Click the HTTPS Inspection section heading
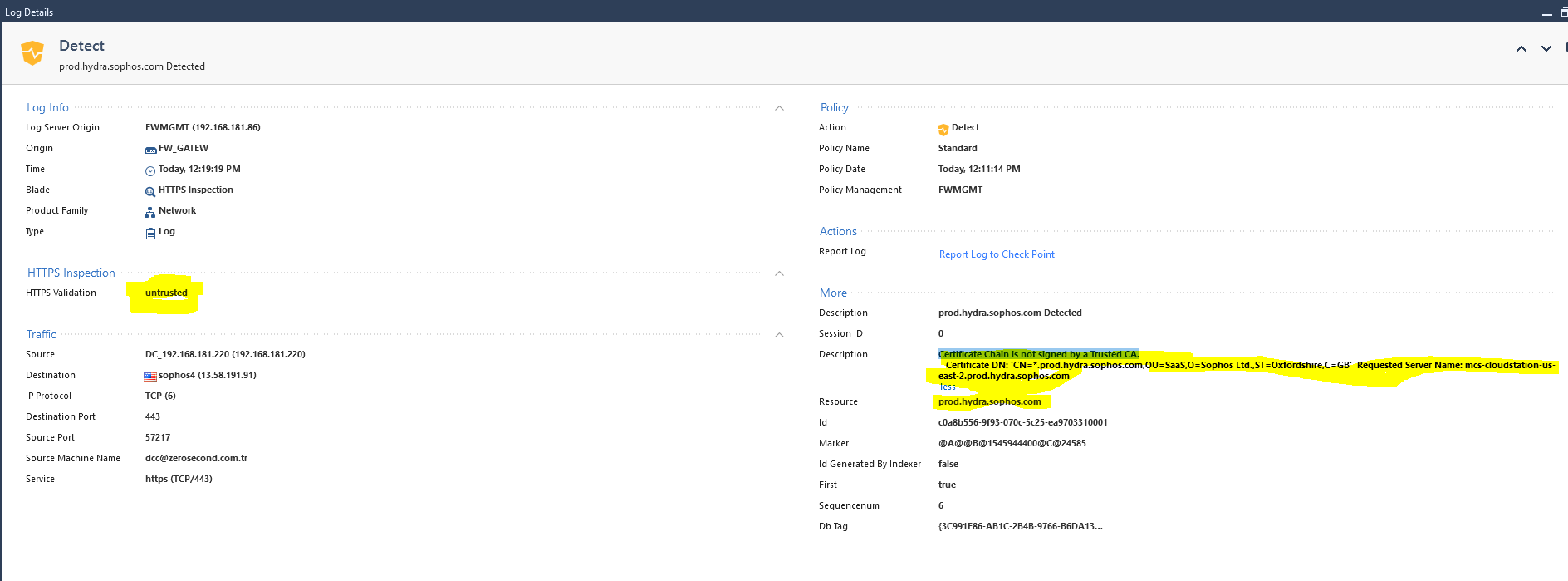 71,273
